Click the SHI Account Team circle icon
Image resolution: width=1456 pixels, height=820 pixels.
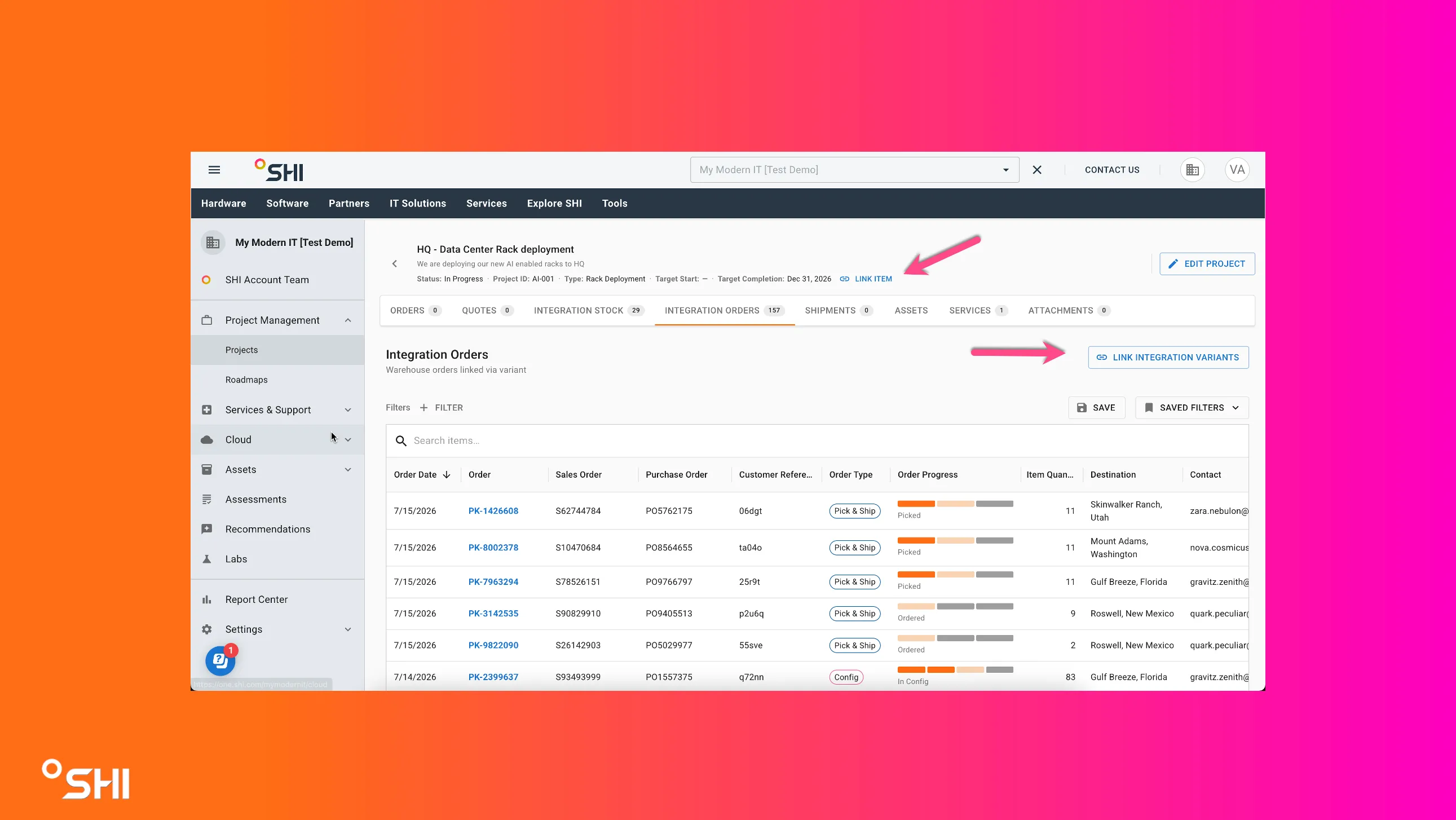(x=206, y=280)
